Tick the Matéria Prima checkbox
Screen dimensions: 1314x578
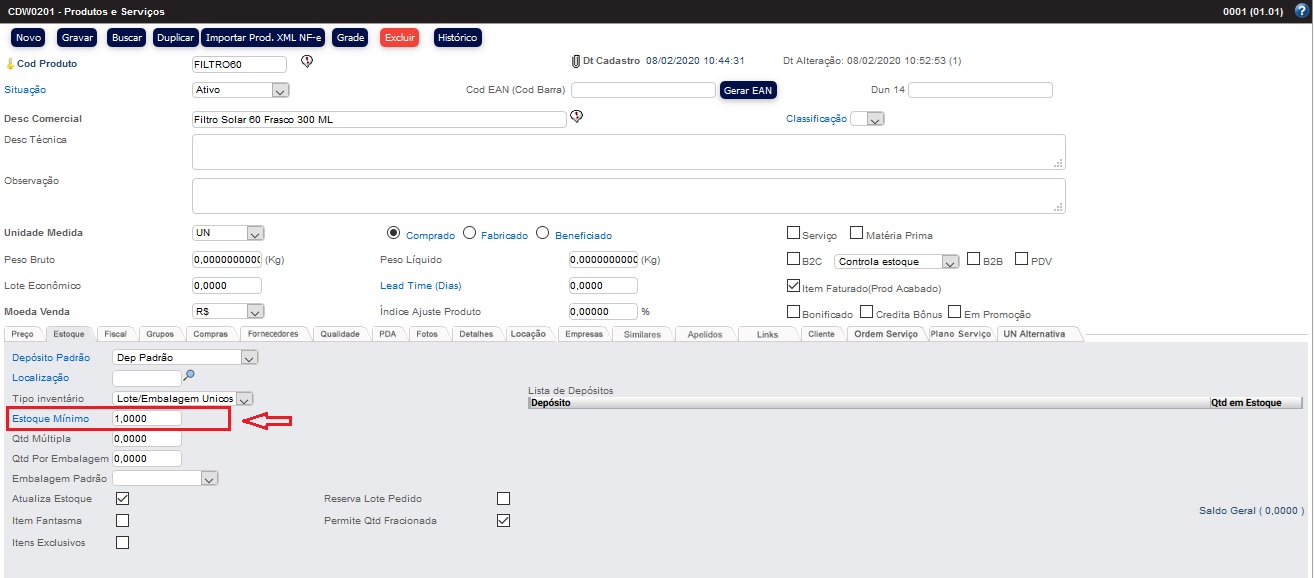click(856, 234)
